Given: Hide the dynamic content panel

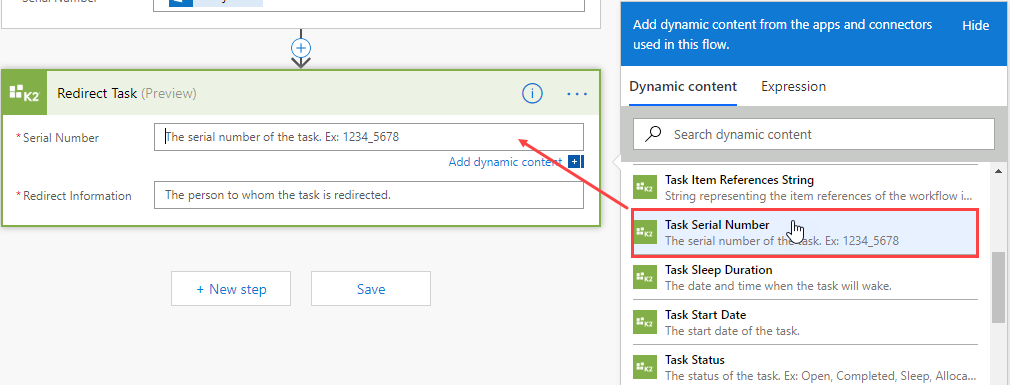Looking at the screenshot, I should (x=975, y=26).
